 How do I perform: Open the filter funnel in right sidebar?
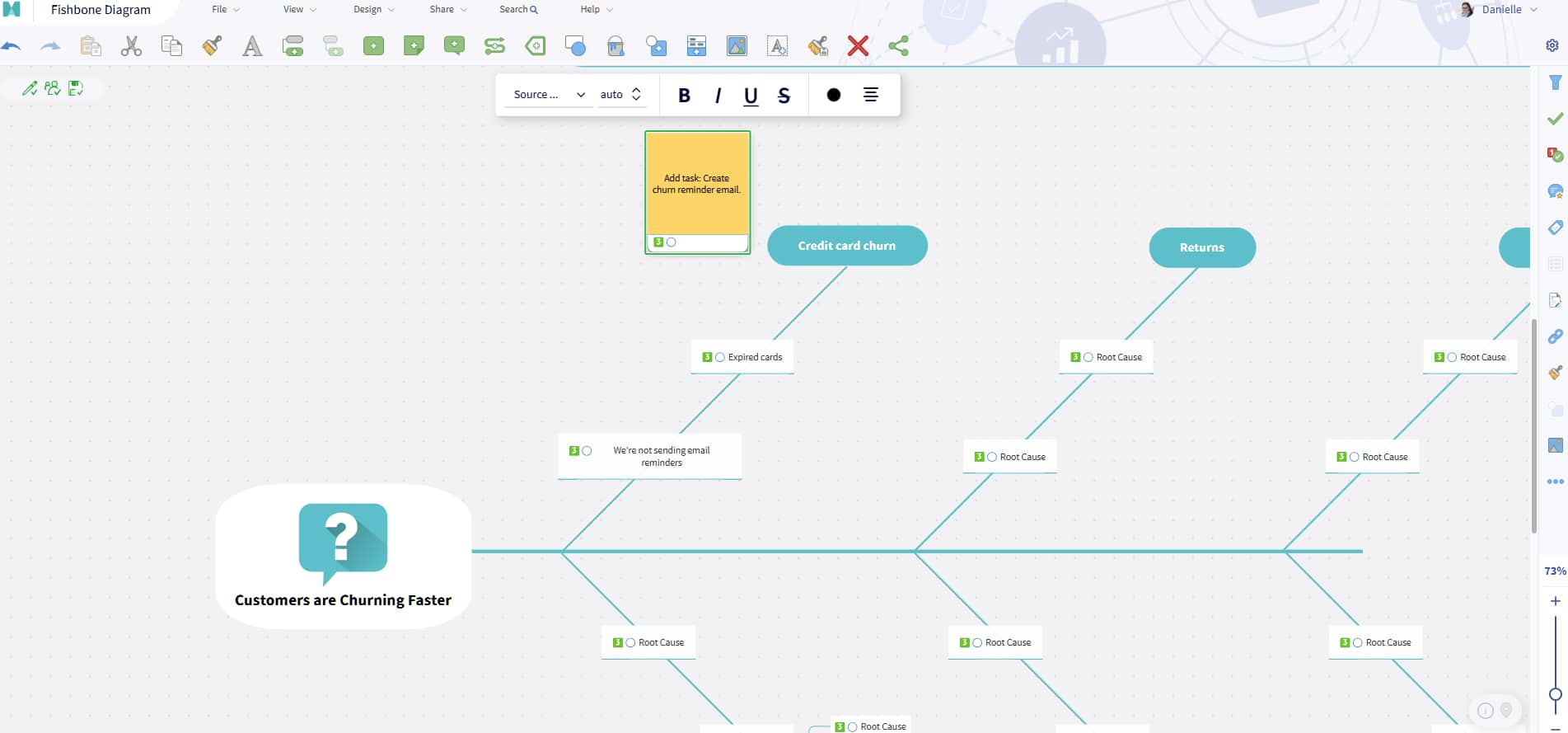pos(1555,82)
